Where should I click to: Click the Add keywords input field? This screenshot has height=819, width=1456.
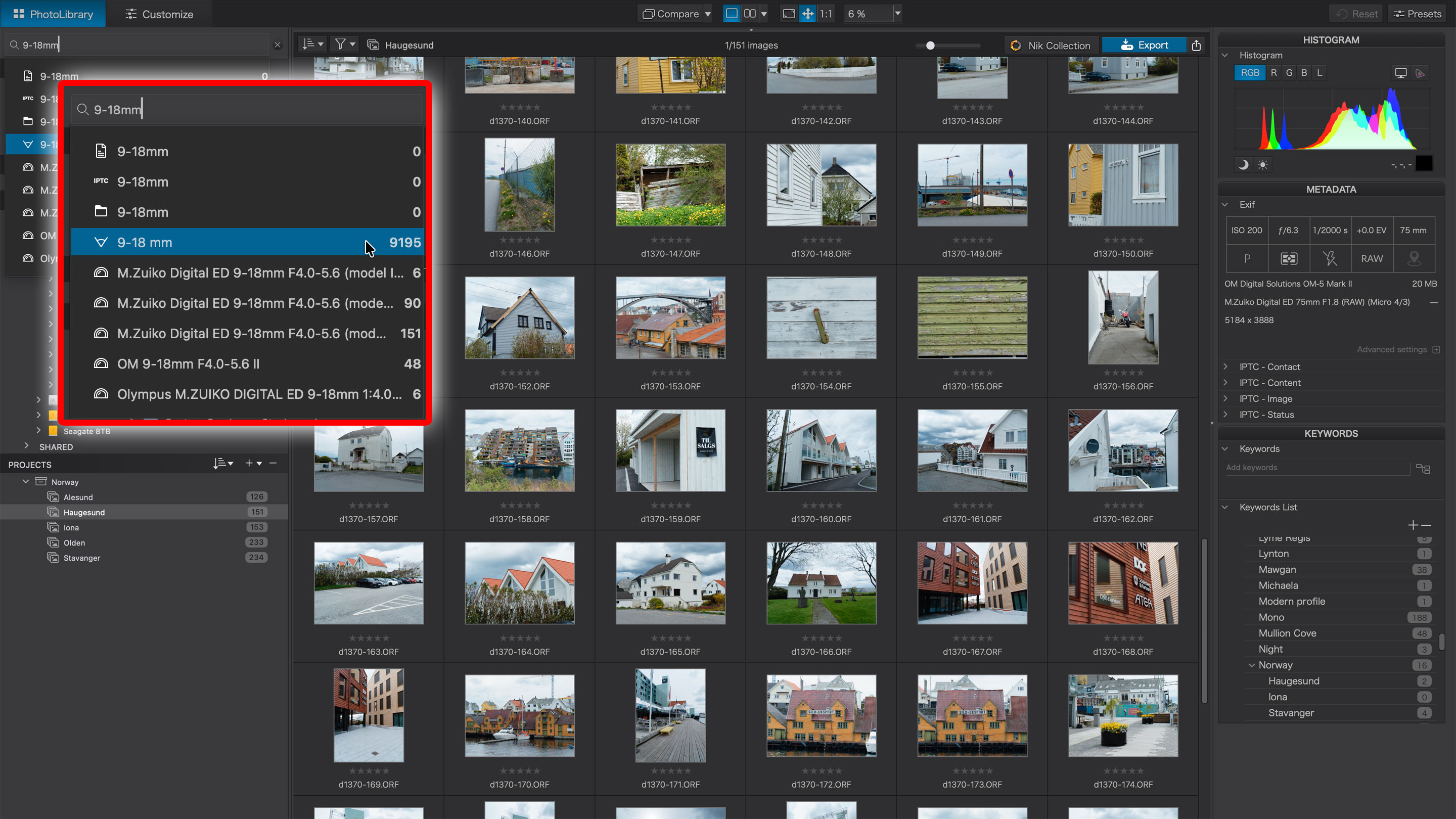(1316, 468)
